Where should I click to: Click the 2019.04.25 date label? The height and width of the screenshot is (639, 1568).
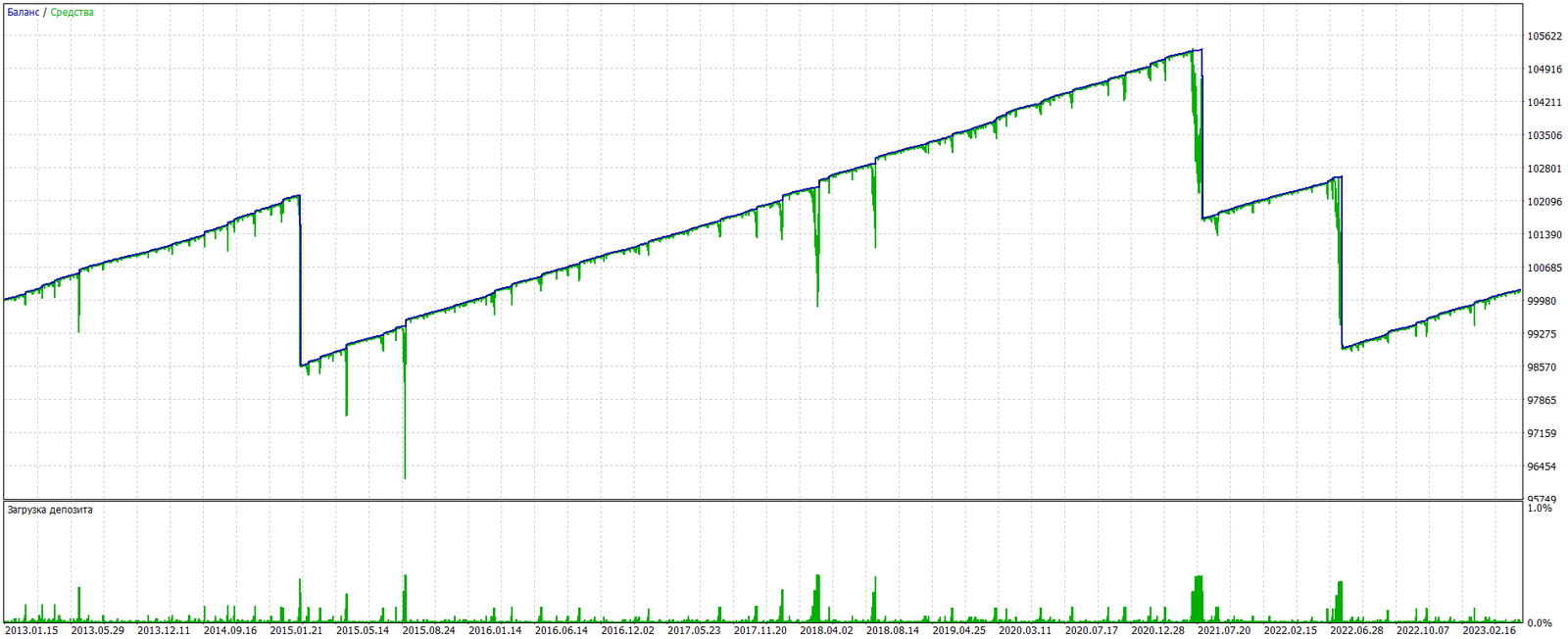959,630
